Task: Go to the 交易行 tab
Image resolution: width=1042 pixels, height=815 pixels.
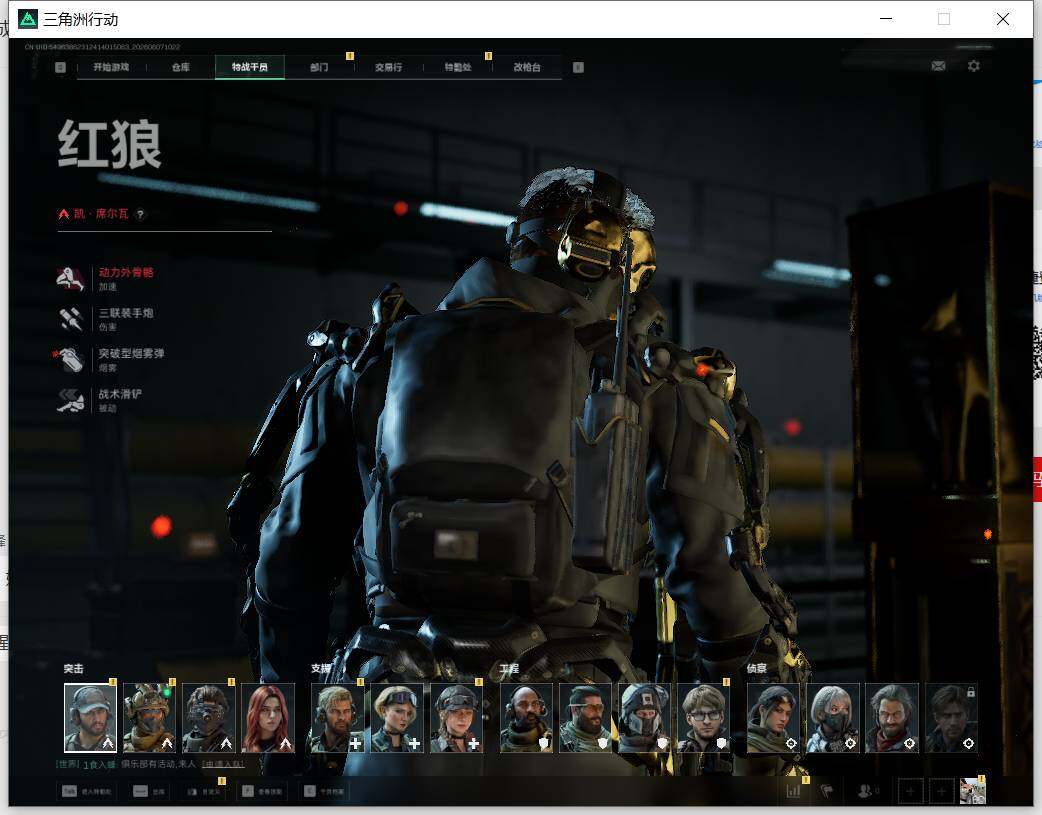Action: [x=388, y=67]
